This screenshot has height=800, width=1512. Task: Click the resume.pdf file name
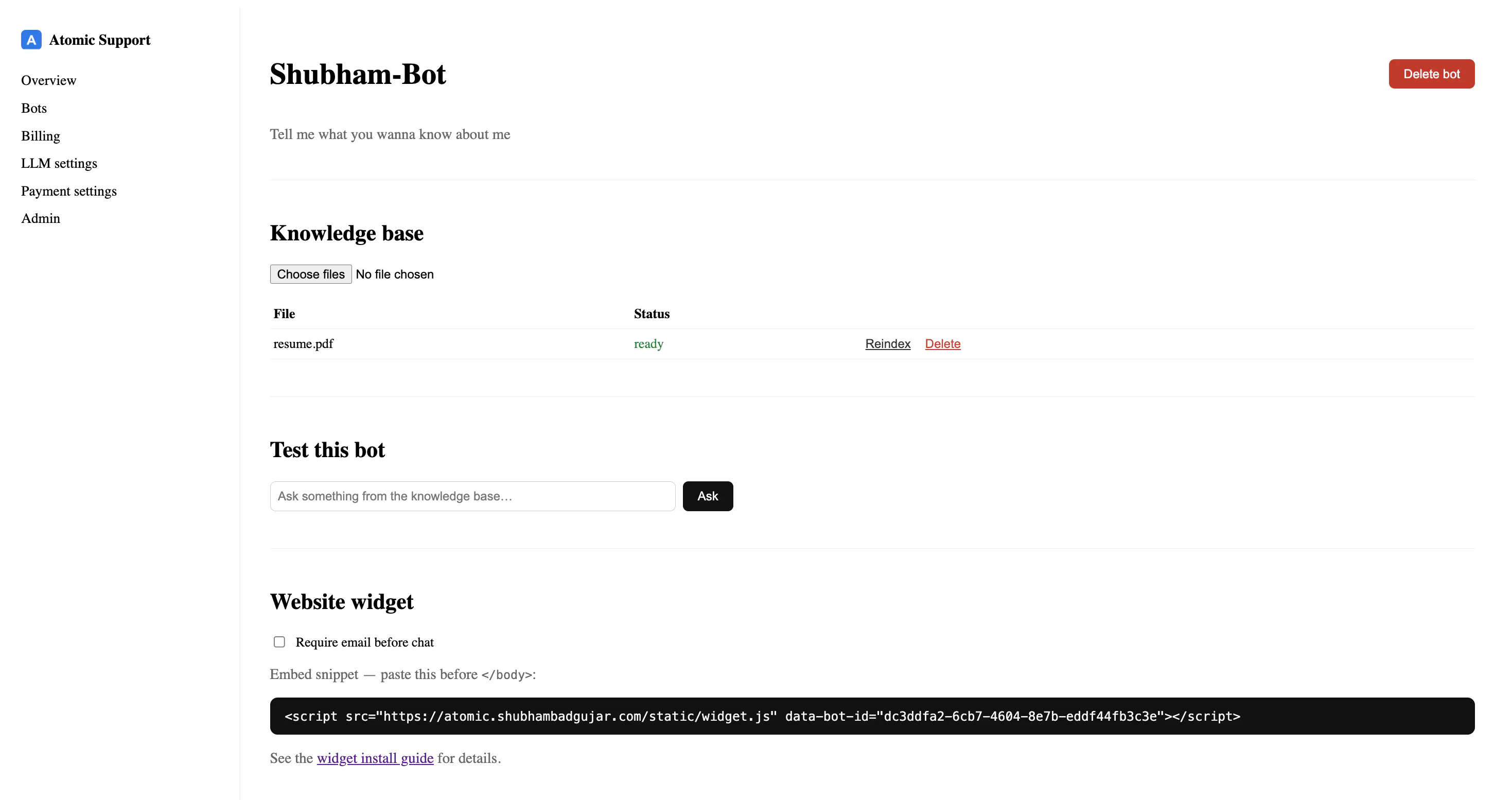coord(304,344)
